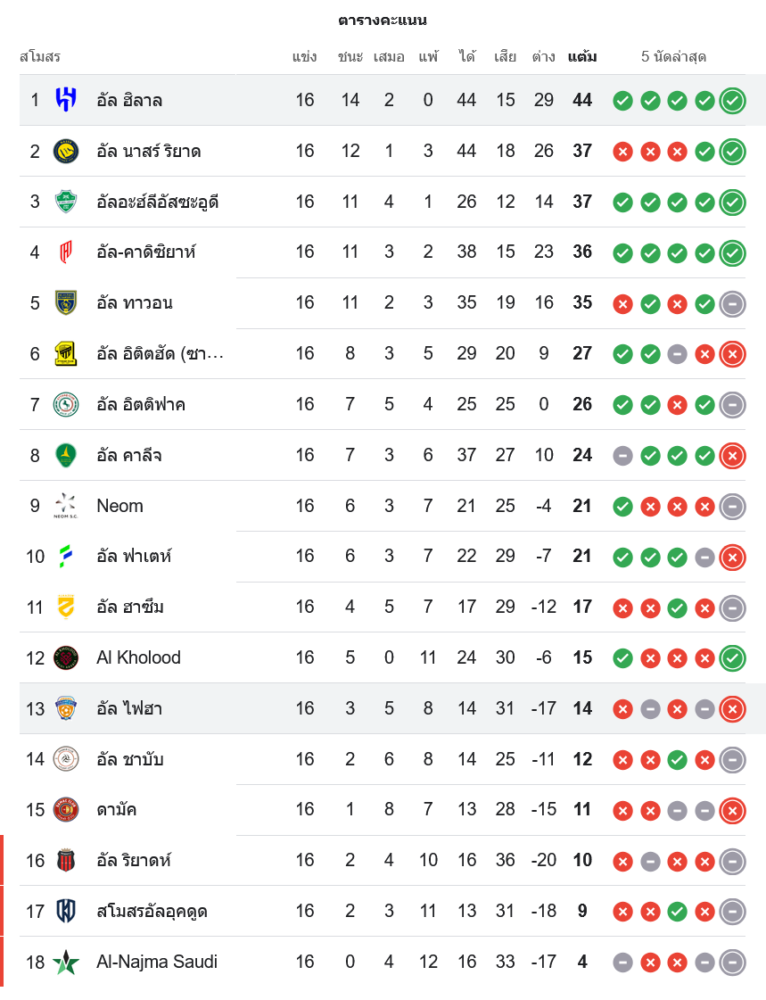The width and height of the screenshot is (766, 1000).
Task: Click Al Taawoun's latest match draw indicator
Action: point(732,303)
